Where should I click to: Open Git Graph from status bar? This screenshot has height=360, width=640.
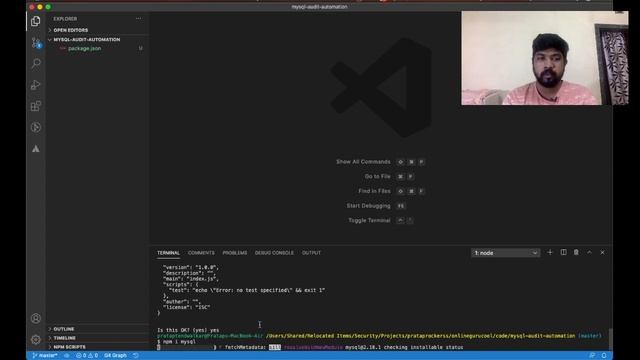pyautogui.click(x=115, y=356)
